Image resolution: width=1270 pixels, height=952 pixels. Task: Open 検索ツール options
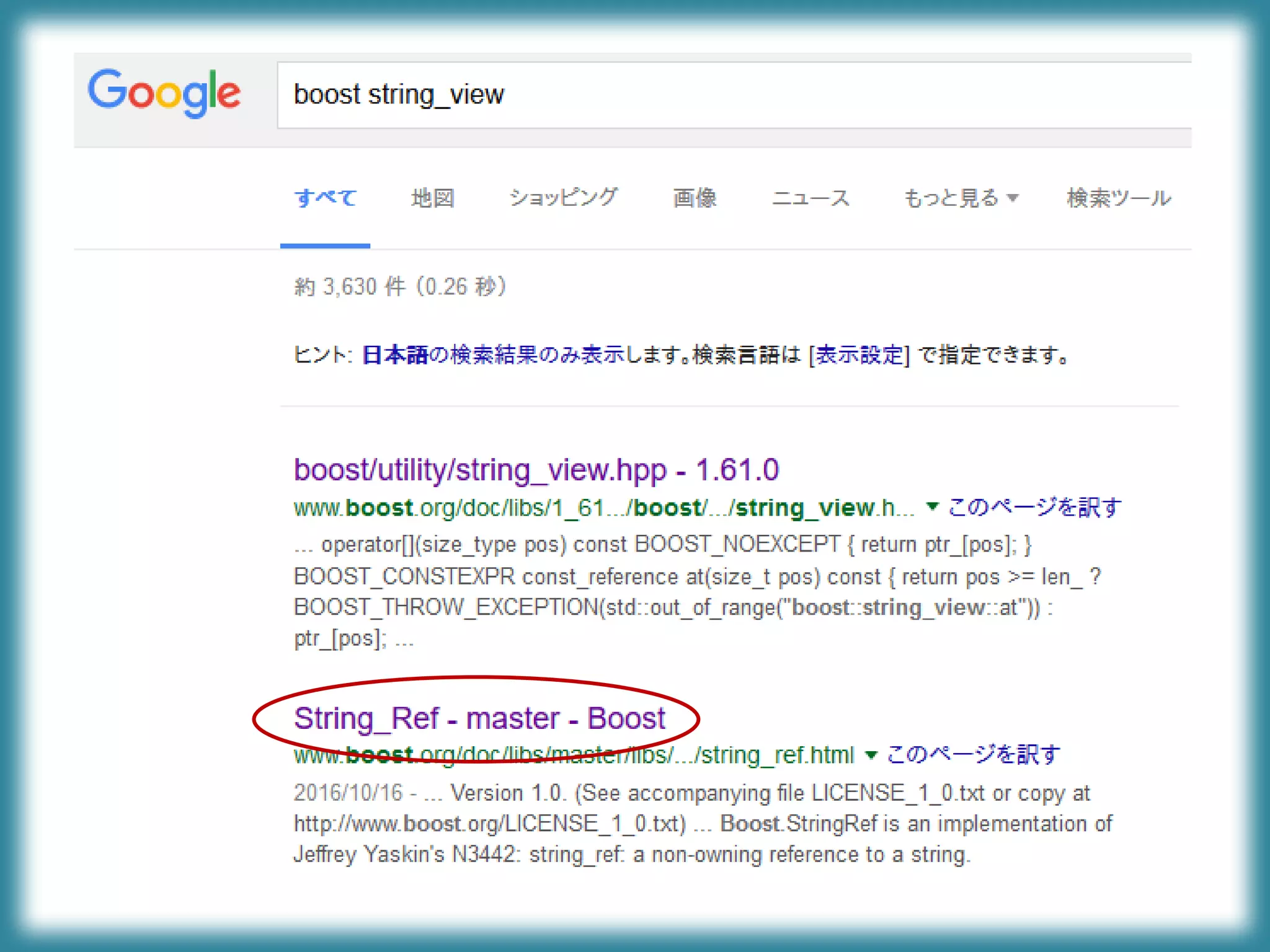(1118, 198)
